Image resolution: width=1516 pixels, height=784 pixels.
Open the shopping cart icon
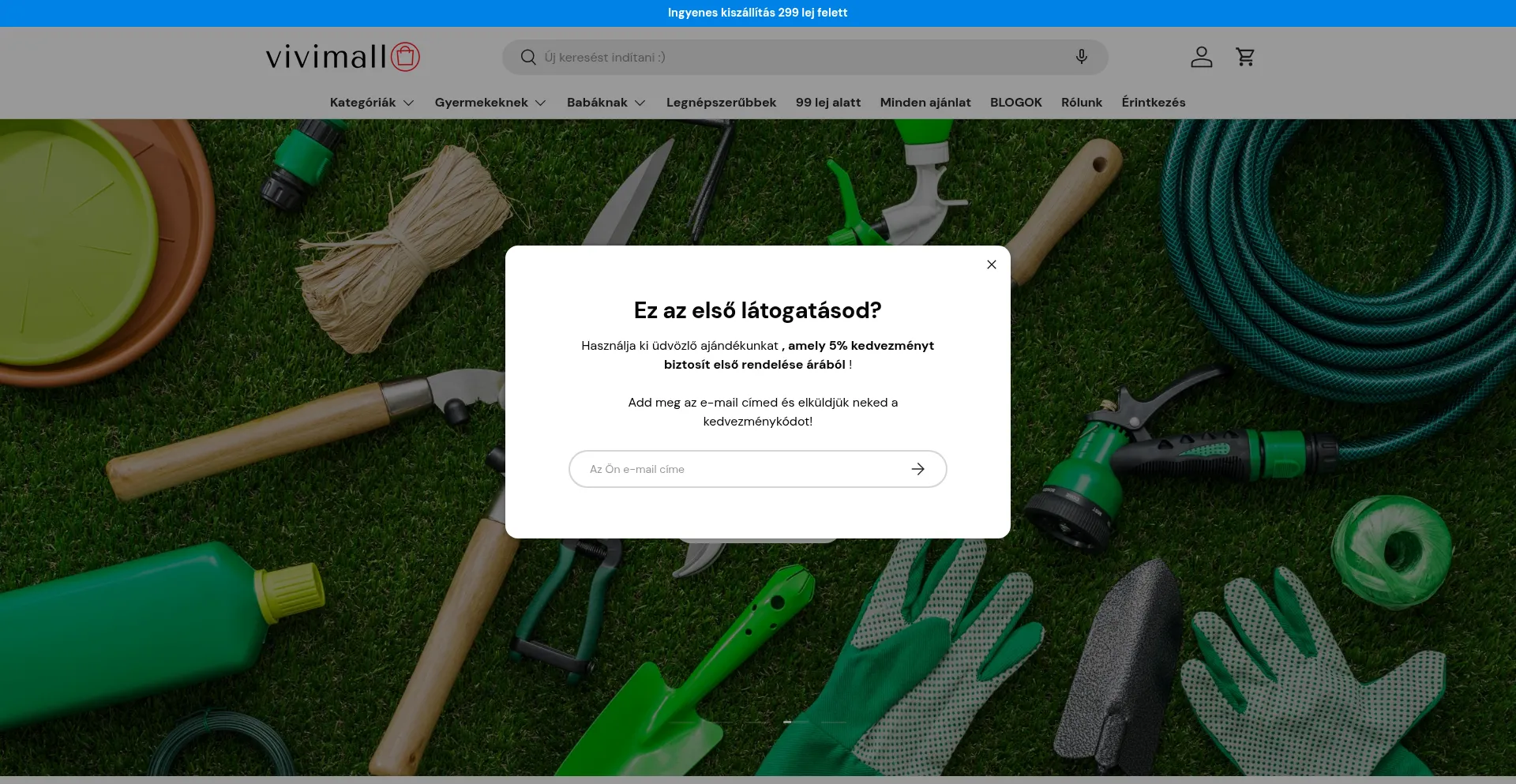(1245, 57)
